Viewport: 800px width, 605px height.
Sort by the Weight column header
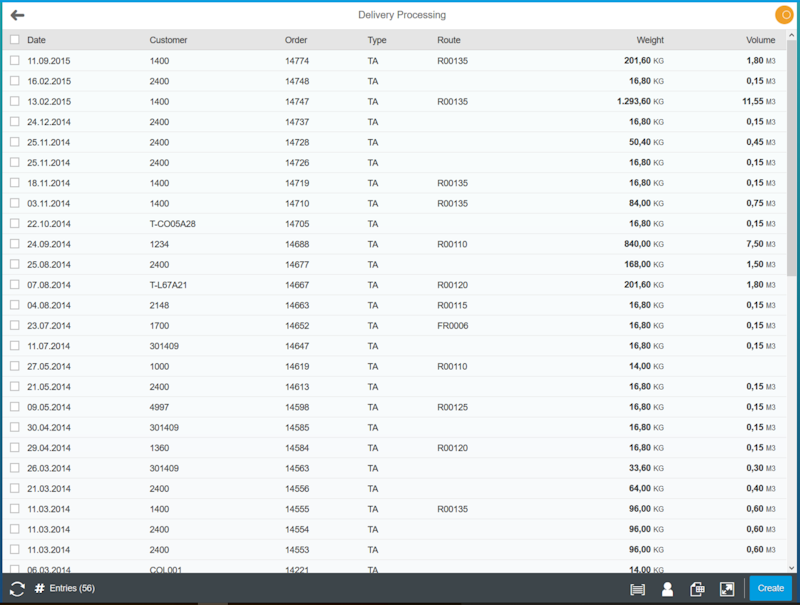point(649,40)
